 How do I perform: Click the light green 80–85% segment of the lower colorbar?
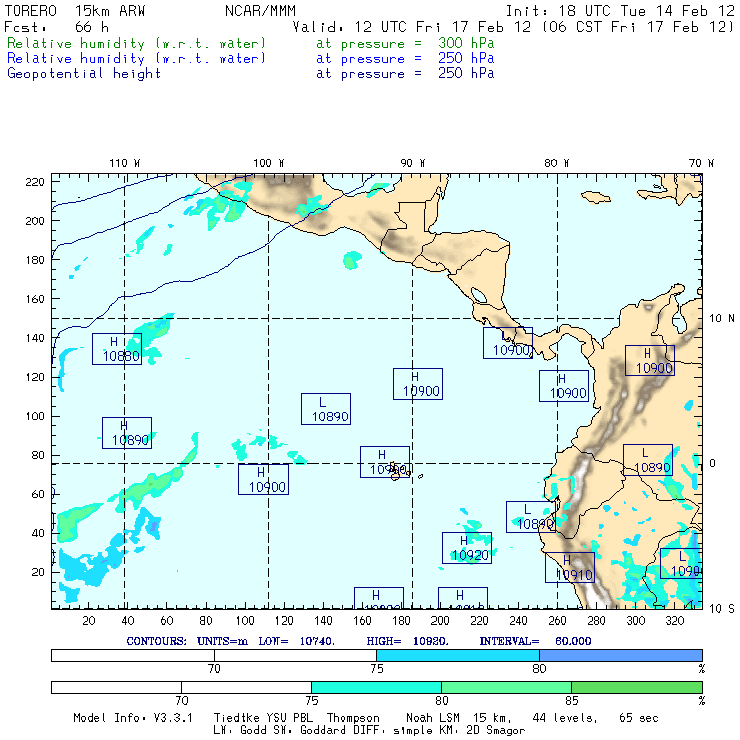pyautogui.click(x=506, y=687)
